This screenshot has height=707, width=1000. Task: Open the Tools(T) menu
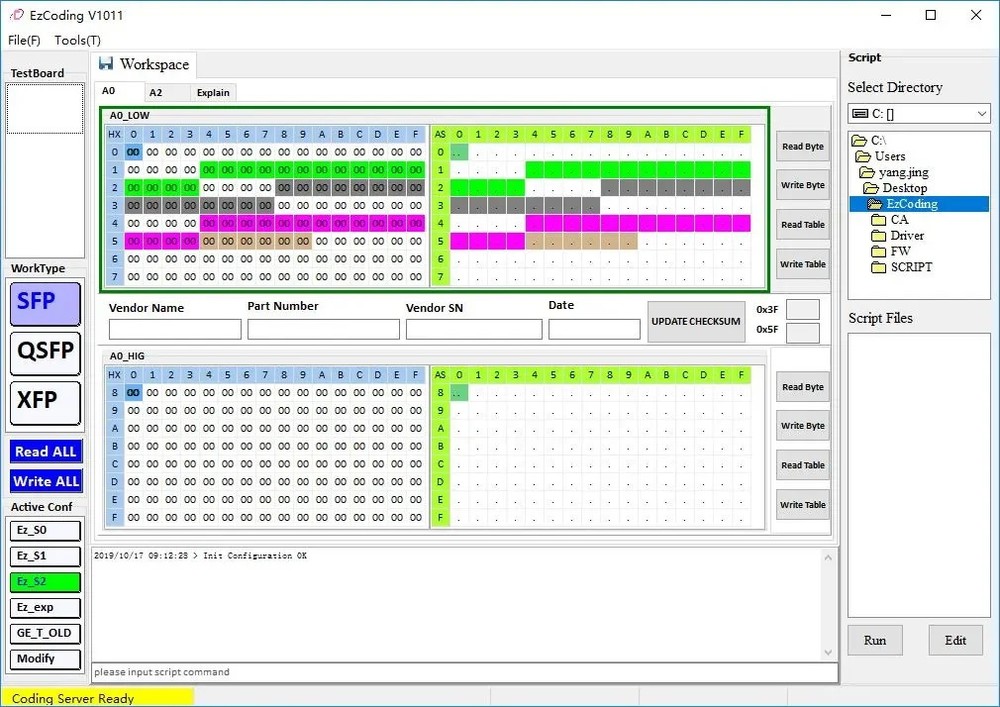[76, 40]
